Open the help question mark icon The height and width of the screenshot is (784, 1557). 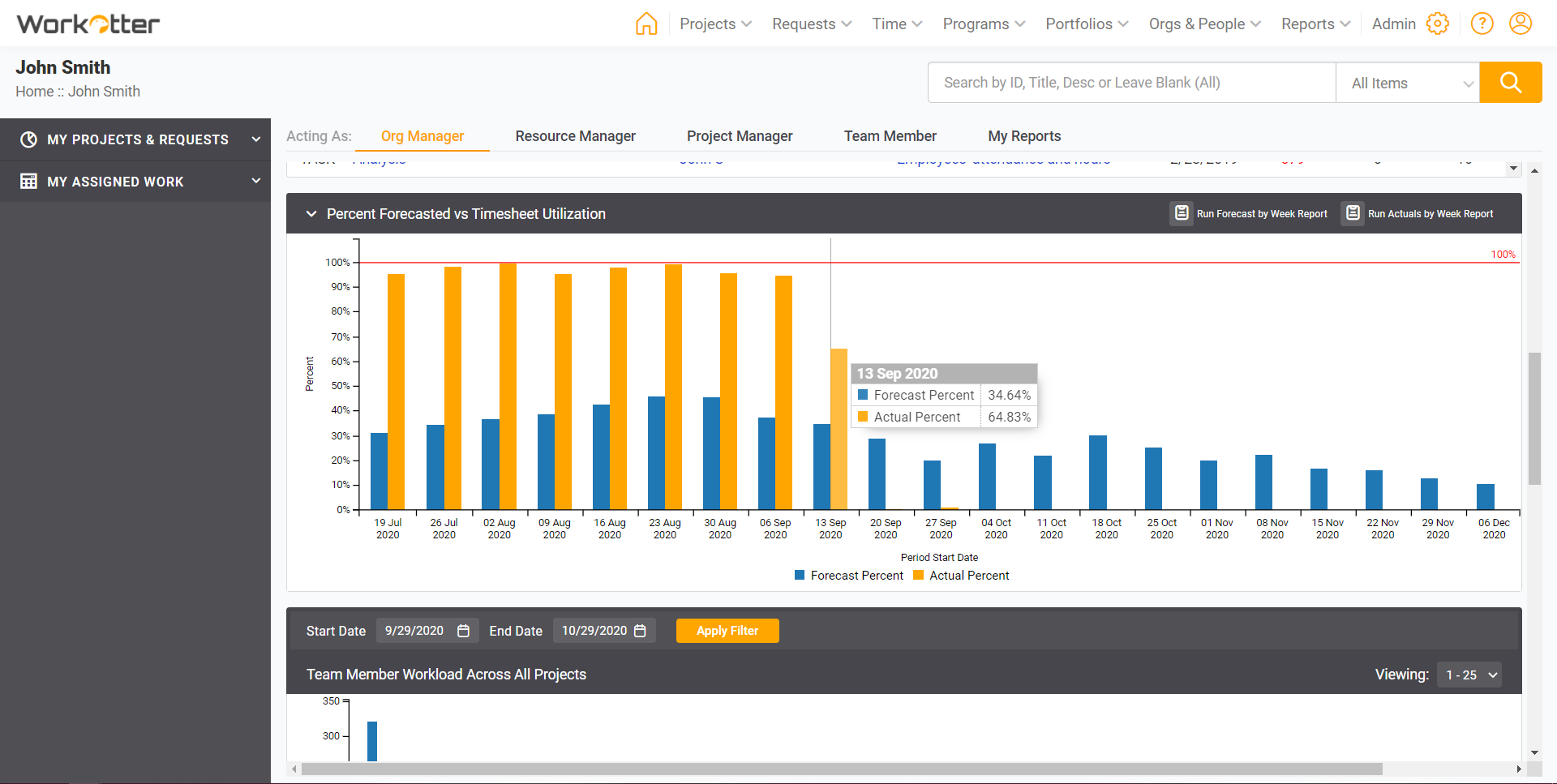[1482, 24]
